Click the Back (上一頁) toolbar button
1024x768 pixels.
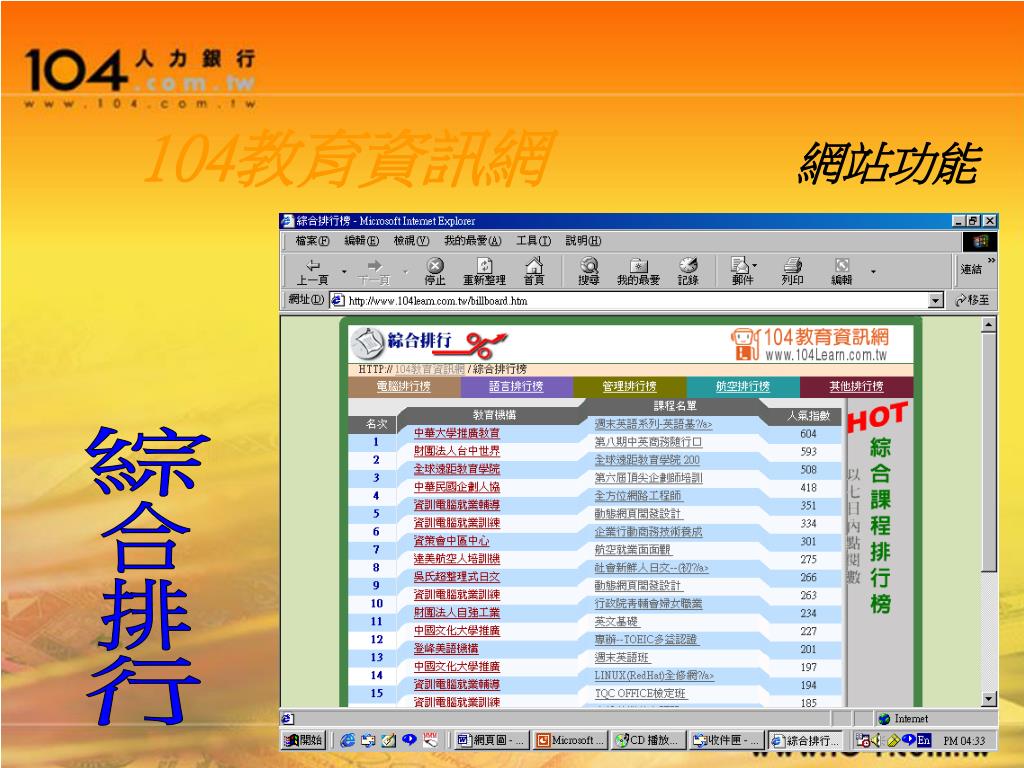(x=313, y=271)
